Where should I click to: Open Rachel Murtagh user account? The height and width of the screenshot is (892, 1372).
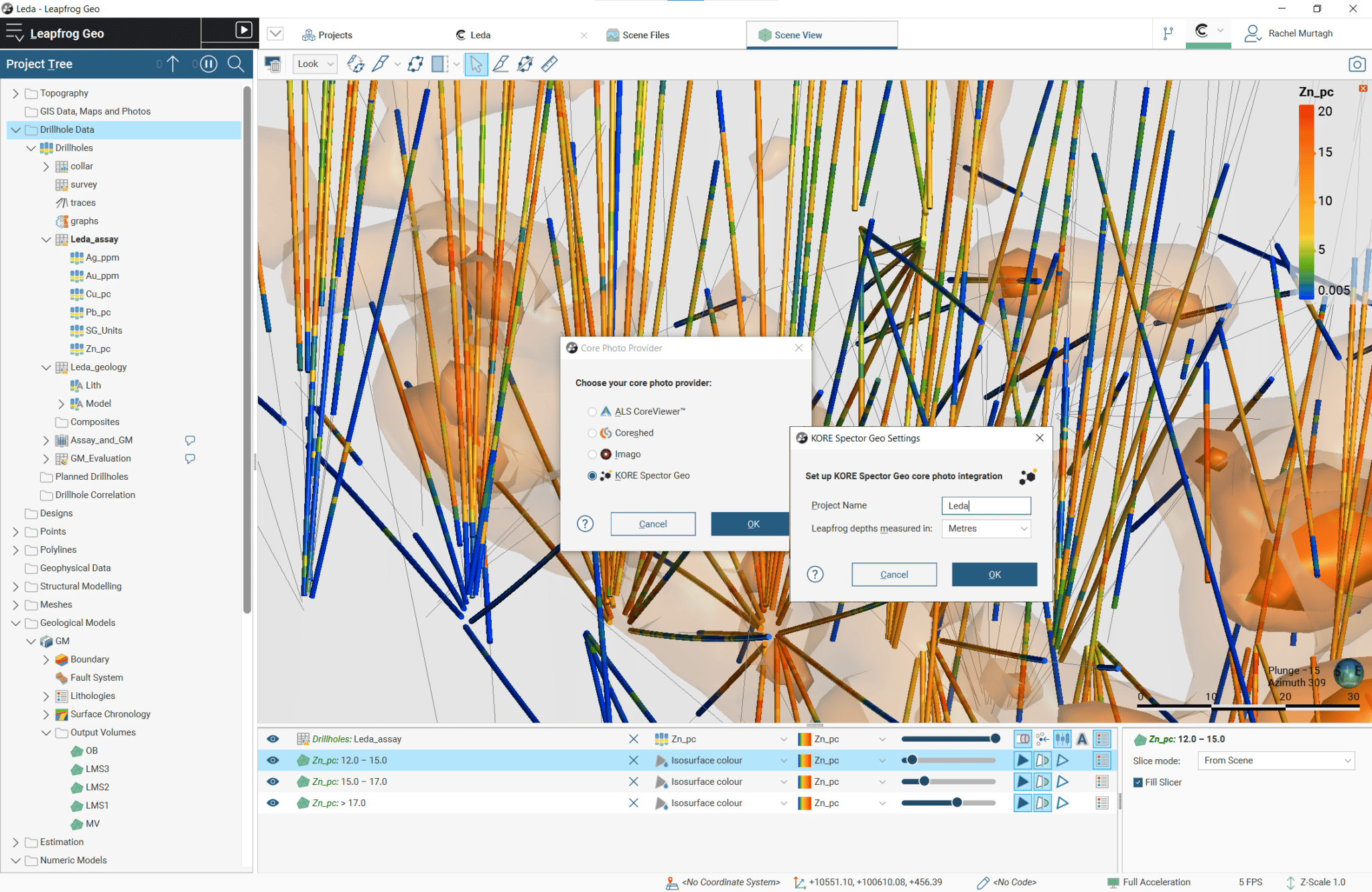1288,34
